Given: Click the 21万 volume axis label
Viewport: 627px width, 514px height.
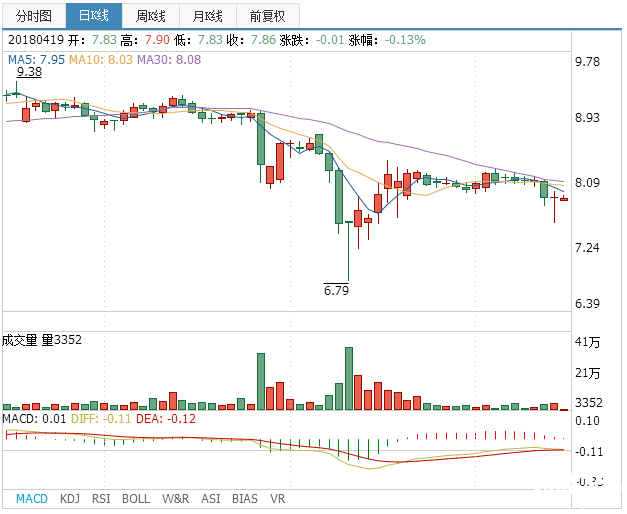Looking at the screenshot, I should [587, 373].
